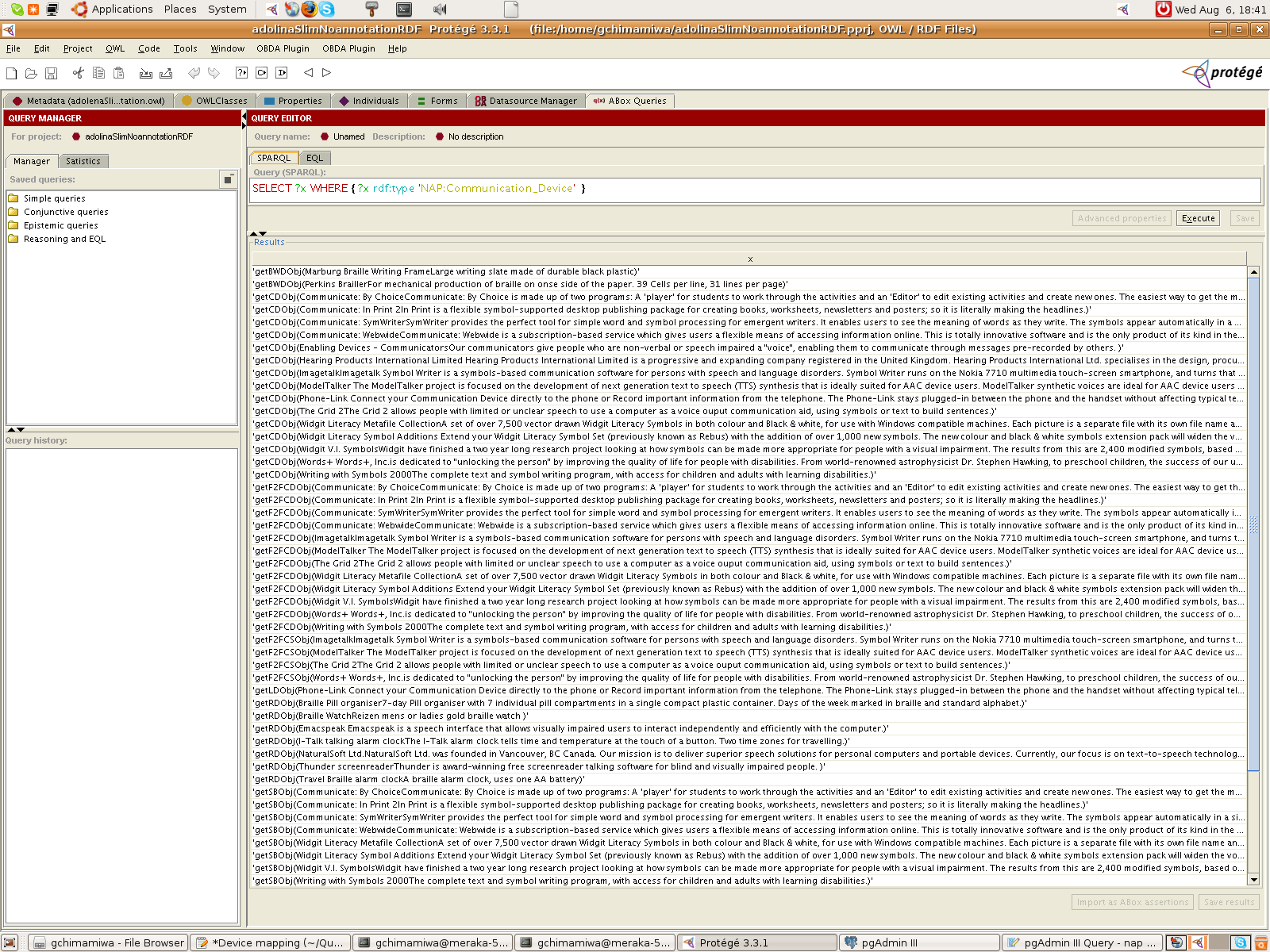Switch to the Individuals tab
The width and height of the screenshot is (1270, 952).
[369, 101]
